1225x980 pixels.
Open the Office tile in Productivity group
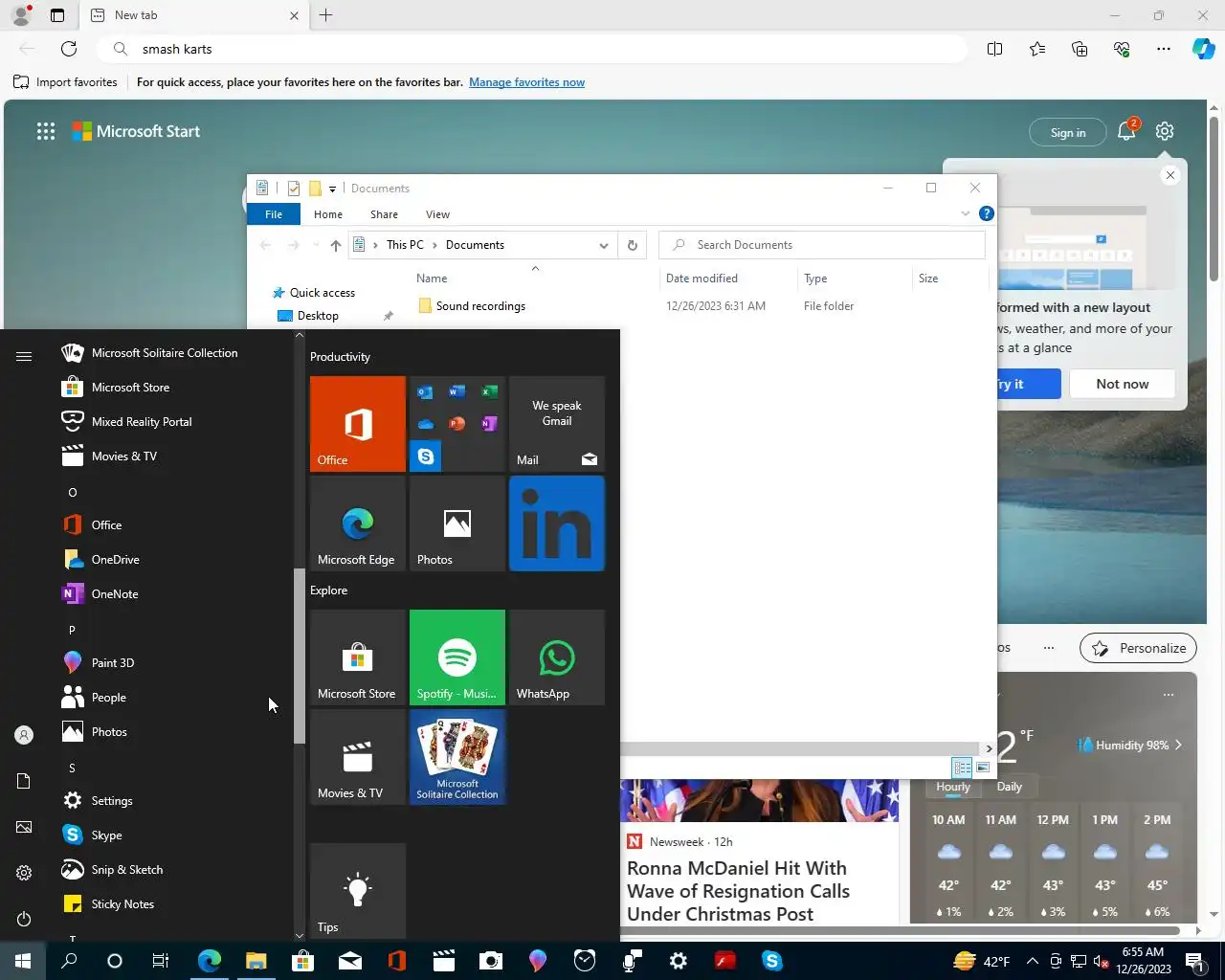coord(357,423)
